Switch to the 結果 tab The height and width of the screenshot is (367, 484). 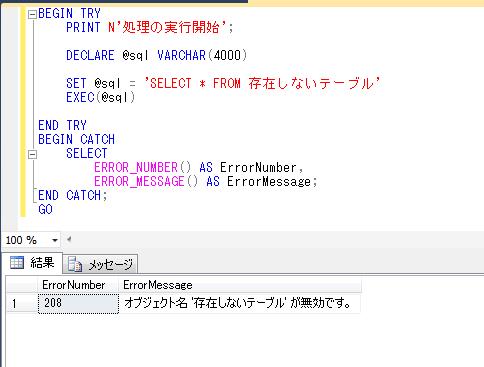tap(32, 263)
